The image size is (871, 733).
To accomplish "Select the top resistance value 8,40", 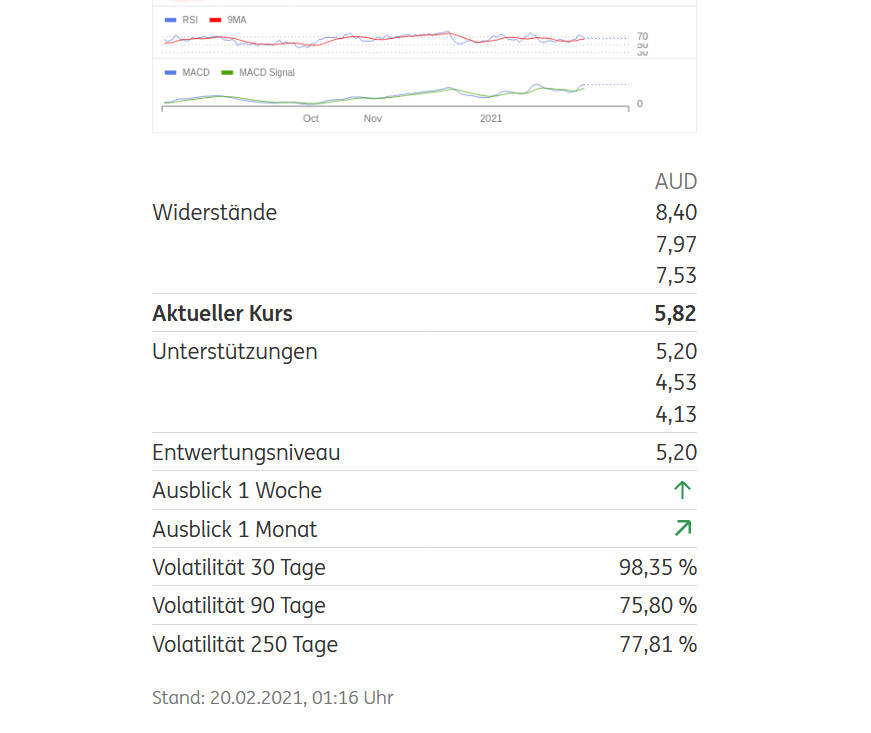I will coord(677,212).
